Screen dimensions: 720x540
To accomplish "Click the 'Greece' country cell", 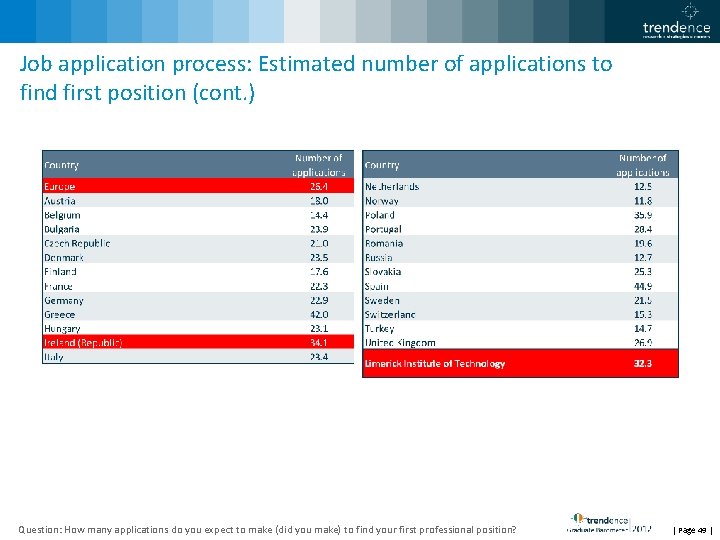I will (x=59, y=315).
